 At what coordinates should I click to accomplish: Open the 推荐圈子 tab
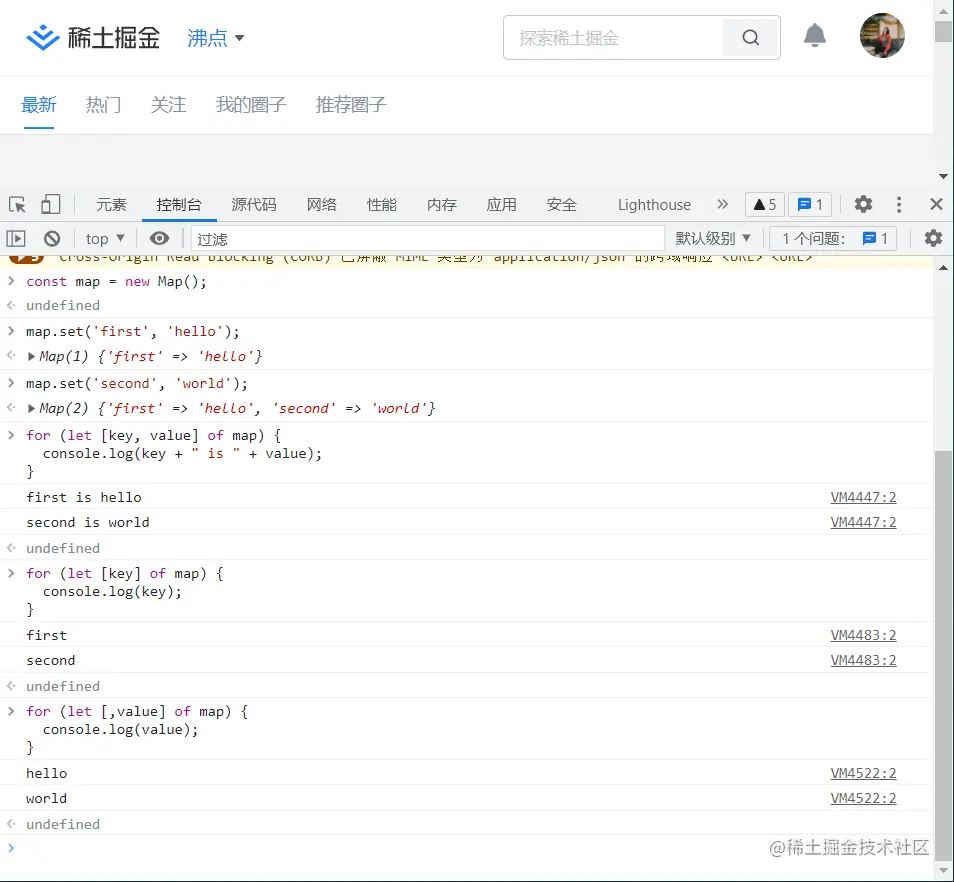pos(351,105)
